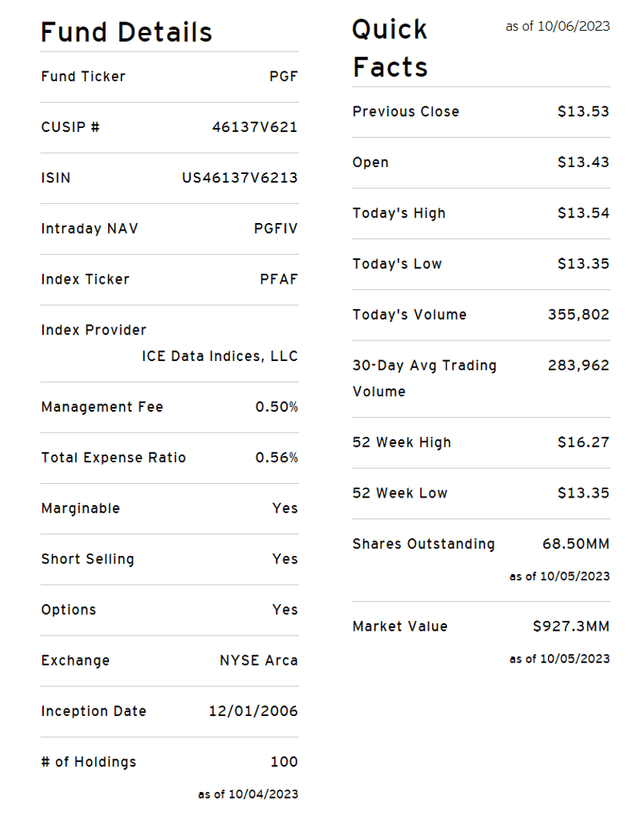Click the Previous Close price $13.53
This screenshot has width=640, height=818.
(x=583, y=112)
